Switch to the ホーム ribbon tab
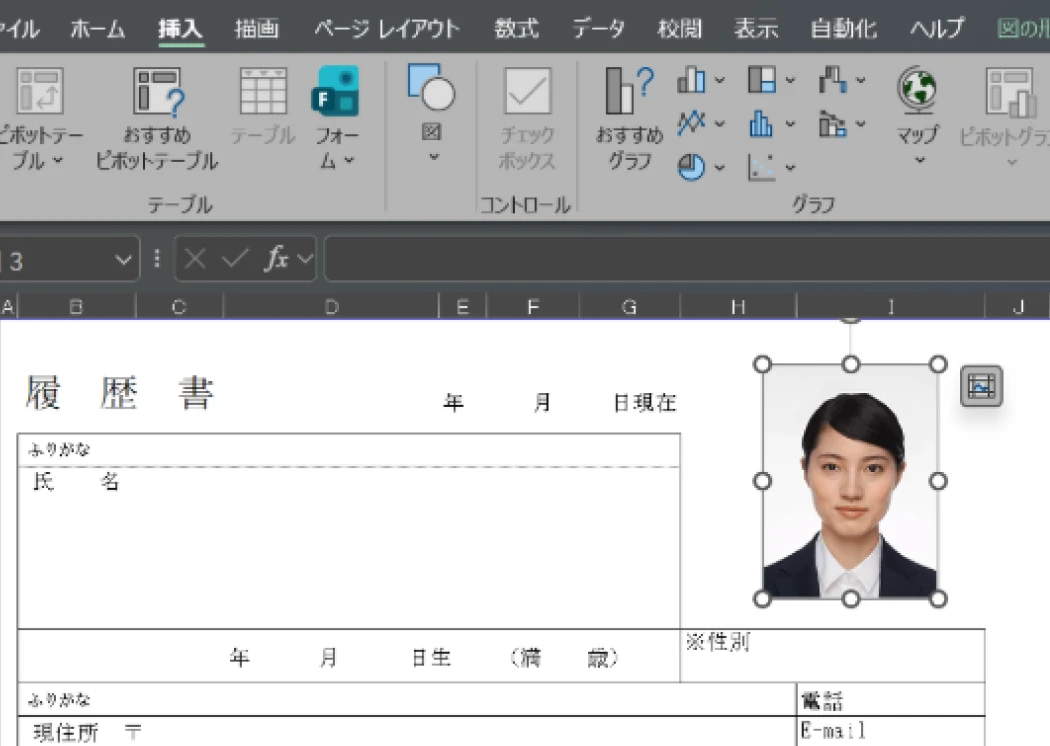Image resolution: width=1050 pixels, height=746 pixels. [x=96, y=29]
